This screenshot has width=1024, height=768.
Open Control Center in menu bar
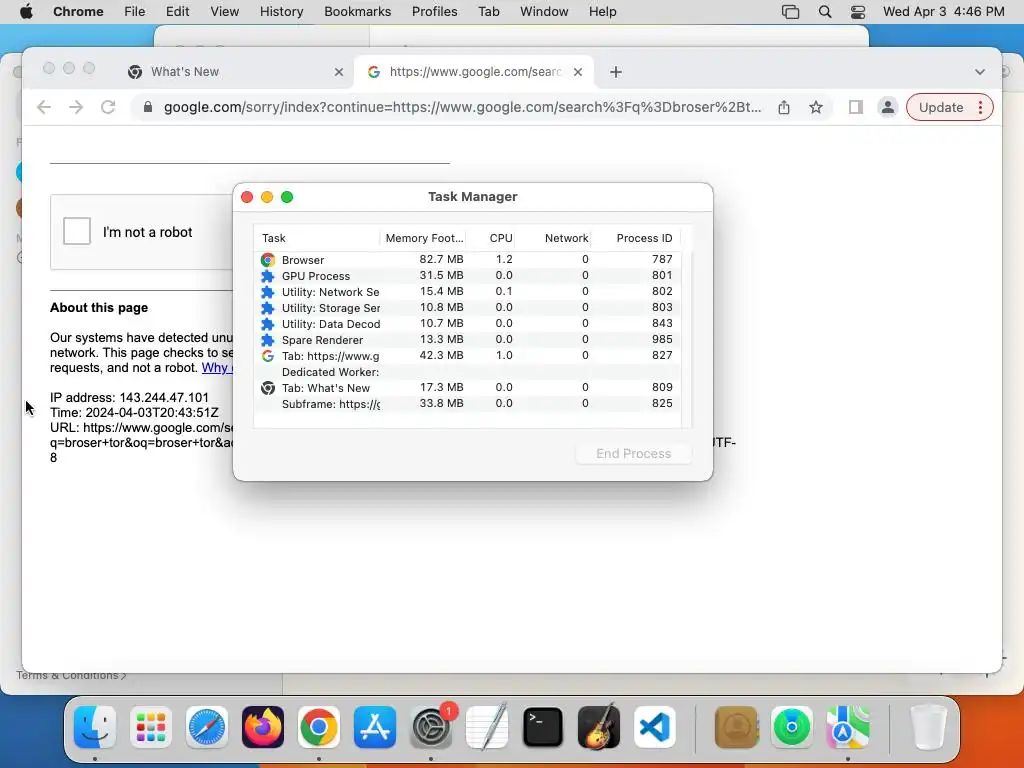tap(858, 12)
